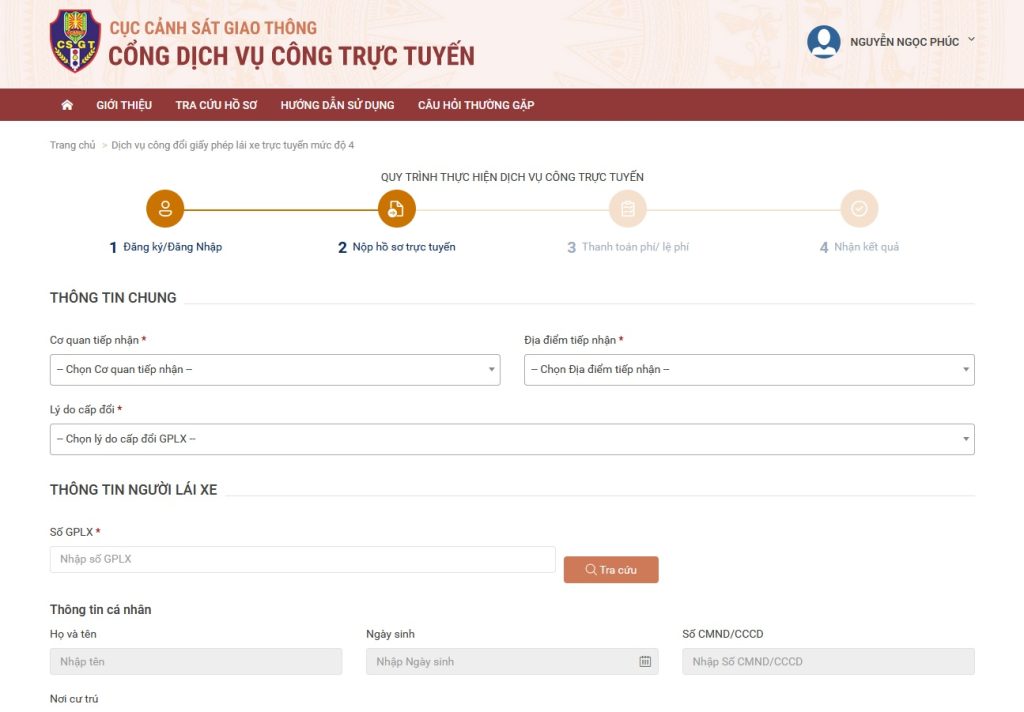Open the Cơ quan tiếp nhận dropdown
The width and height of the screenshot is (1024, 712).
pyautogui.click(x=274, y=369)
